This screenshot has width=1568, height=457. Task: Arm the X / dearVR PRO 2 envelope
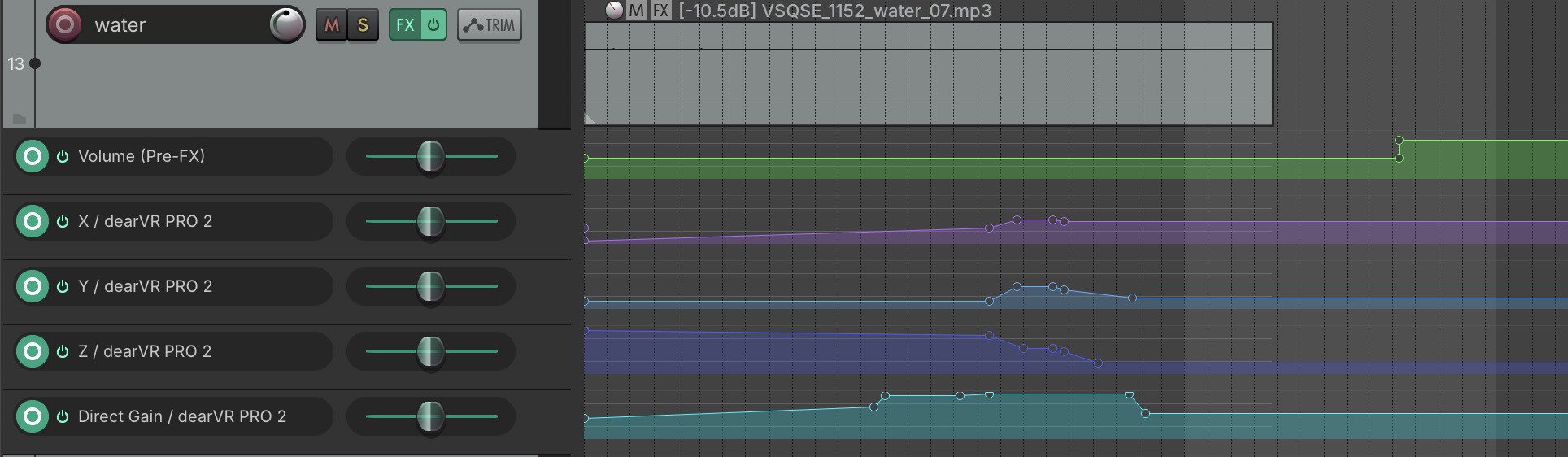(33, 221)
